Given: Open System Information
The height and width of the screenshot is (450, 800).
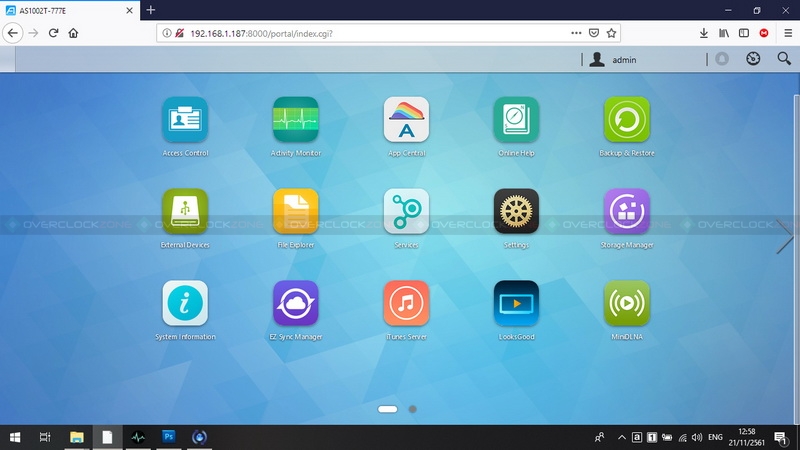Looking at the screenshot, I should coord(185,303).
